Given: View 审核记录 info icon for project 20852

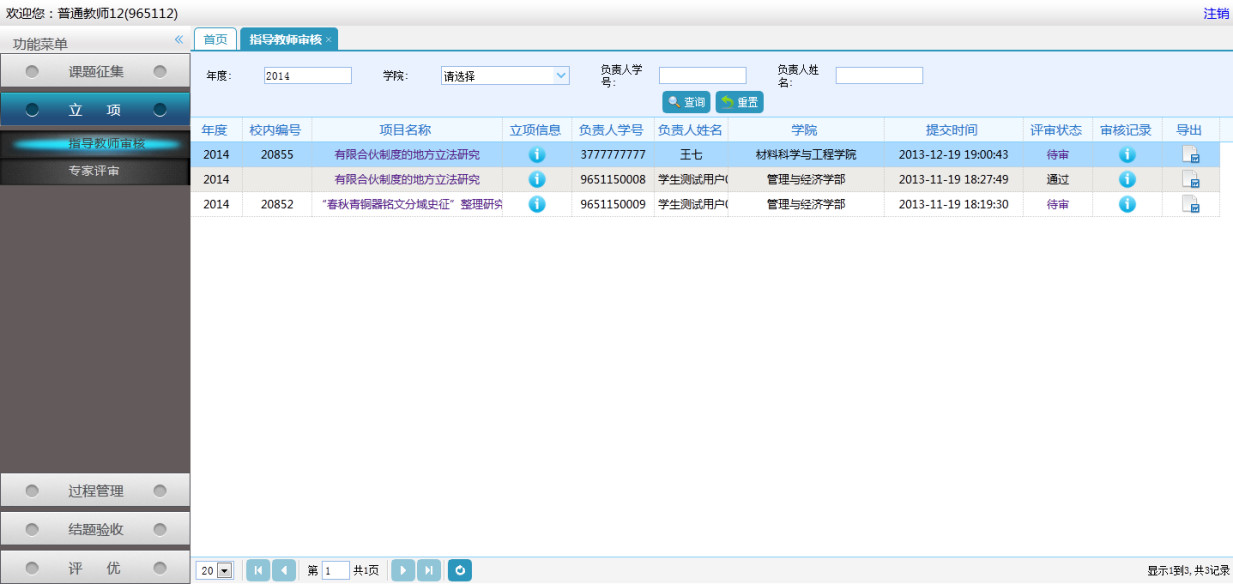Looking at the screenshot, I should click(1127, 204).
